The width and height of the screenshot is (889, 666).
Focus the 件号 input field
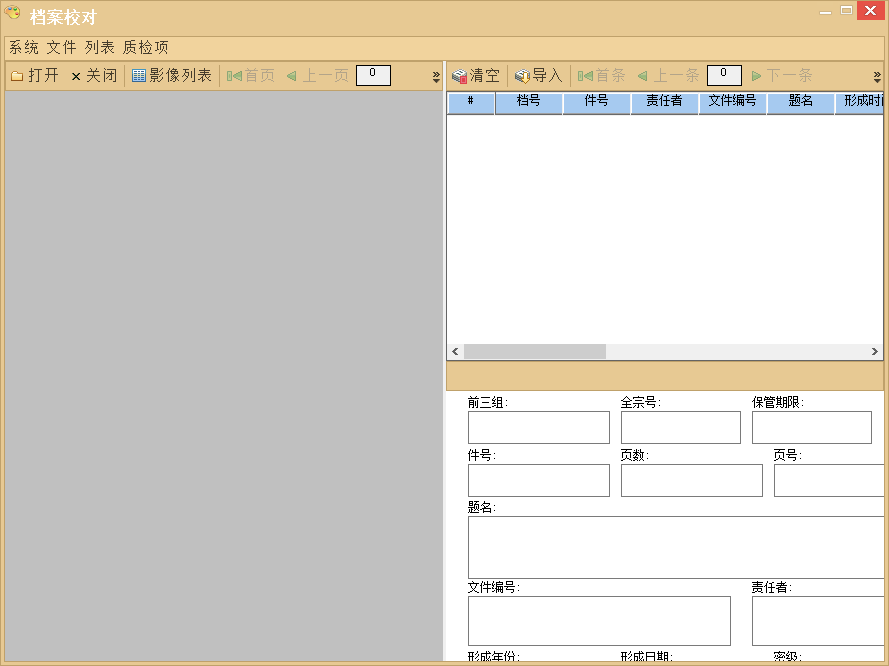pyautogui.click(x=539, y=481)
